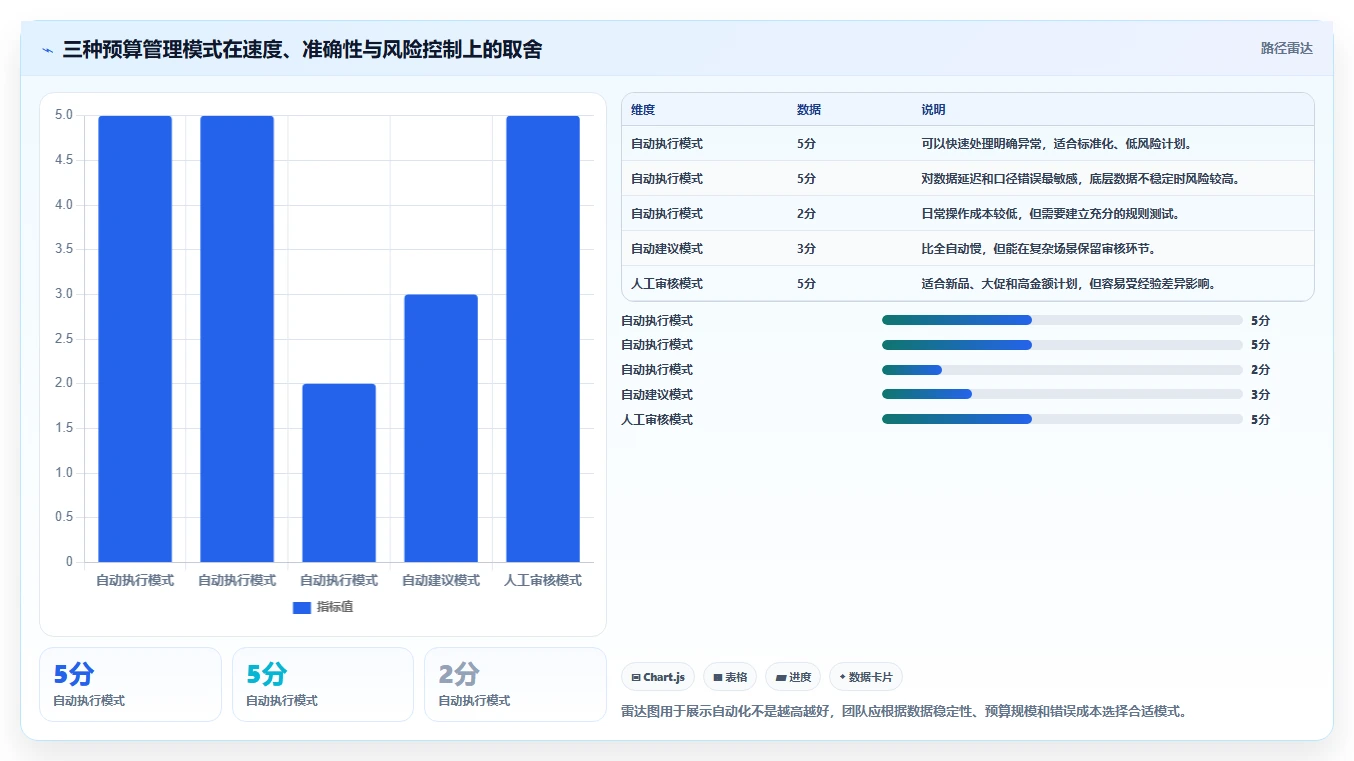1354x761 pixels.
Task: Click the 数据 column header
Action: point(809,110)
